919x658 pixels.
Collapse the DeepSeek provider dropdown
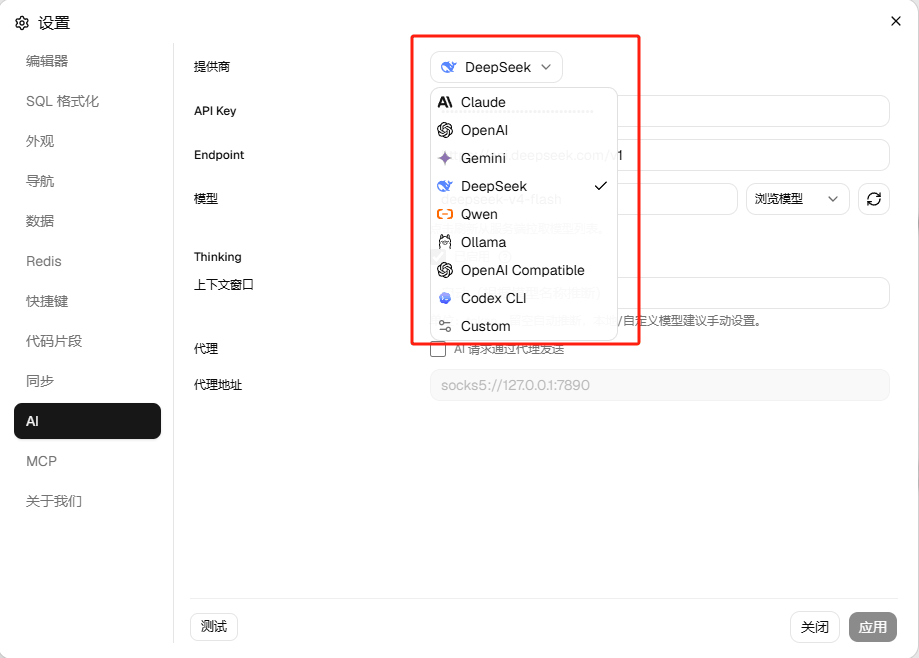pos(496,67)
